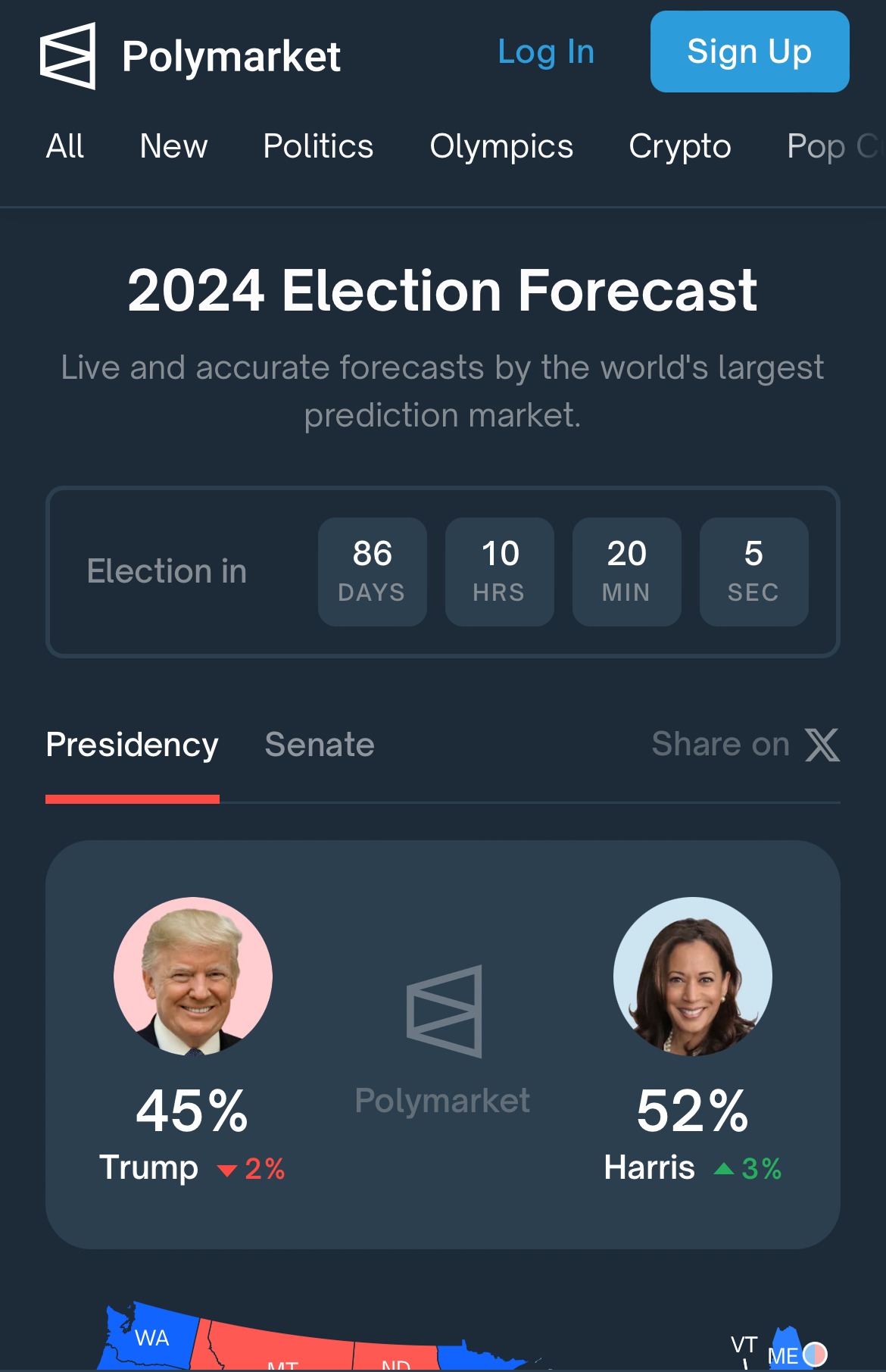
Task: Open the Log In link
Action: click(x=546, y=52)
